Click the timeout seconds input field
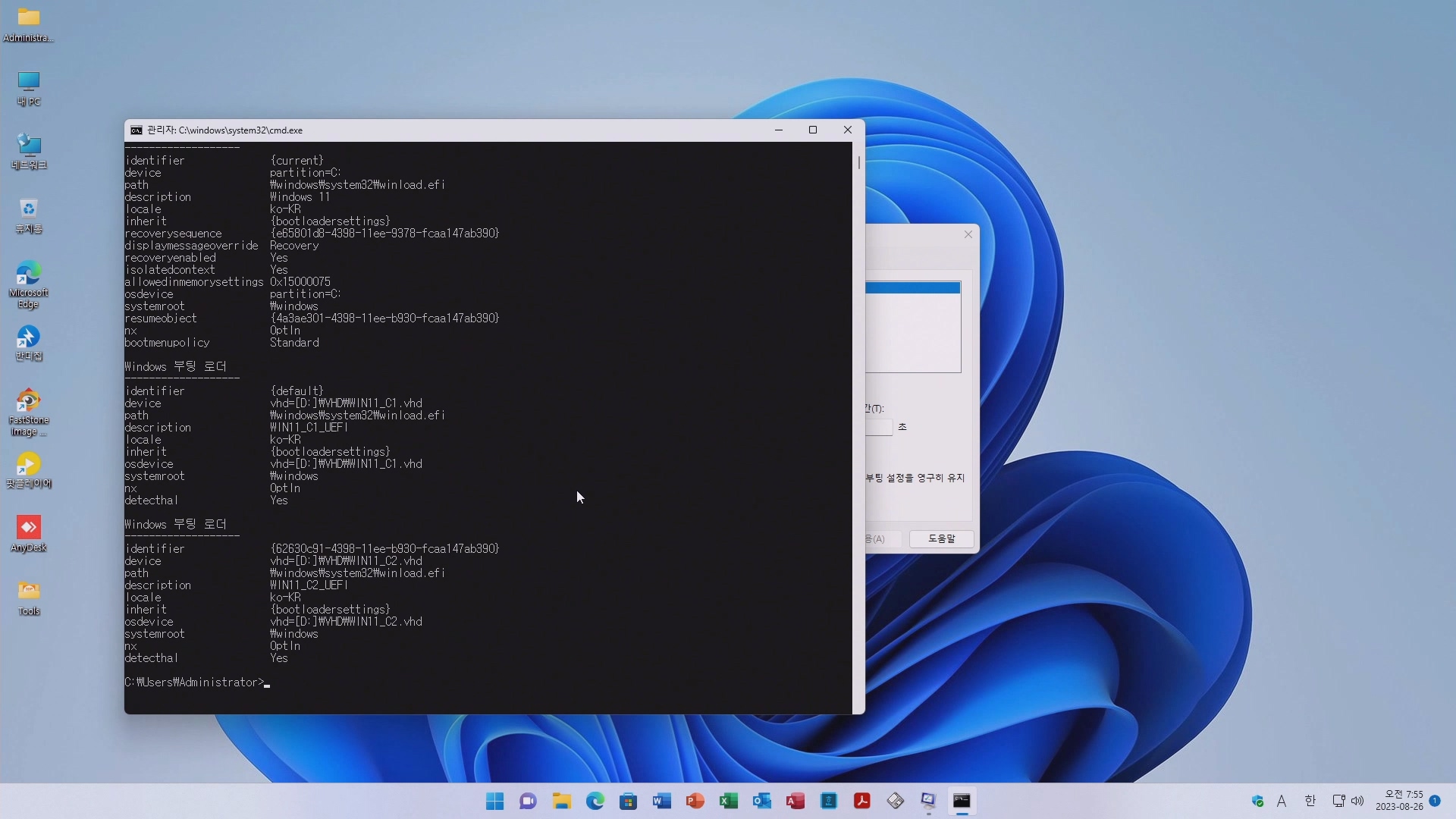This screenshot has width=1456, height=819. tap(879, 427)
